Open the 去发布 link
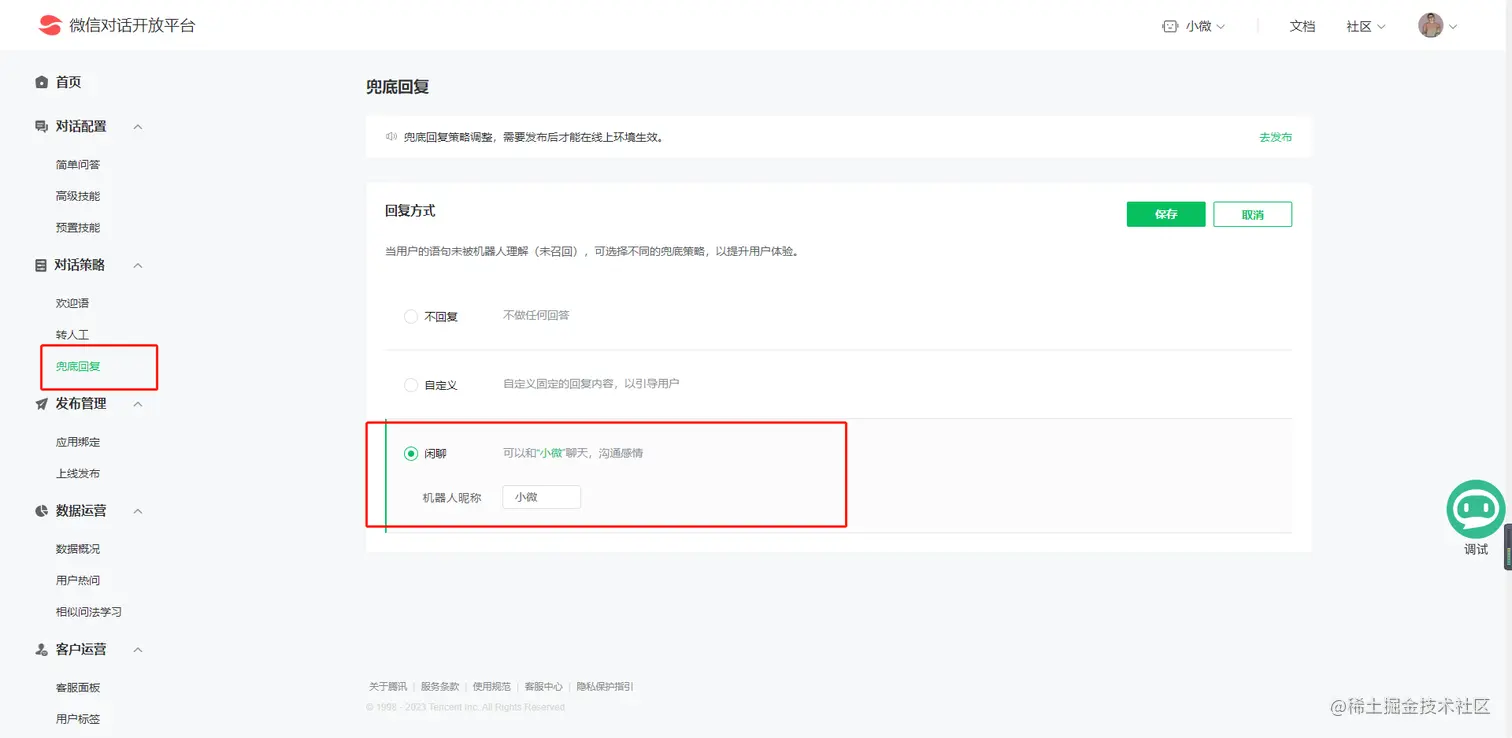 pyautogui.click(x=1275, y=137)
